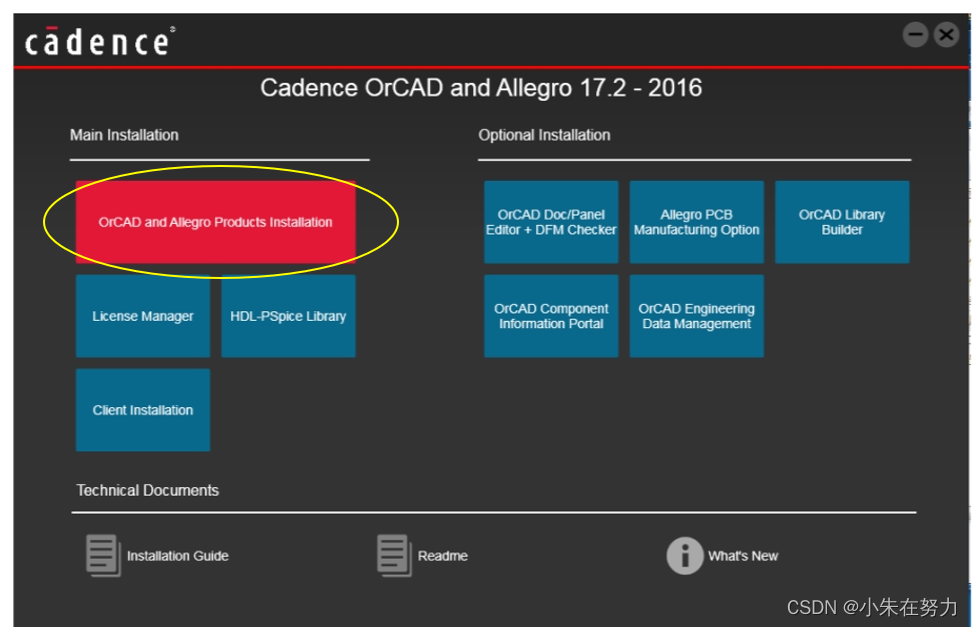Screen dimensions: 972x627
Task: Start OrCAD and Allegro Products Installation
Action: 216,222
